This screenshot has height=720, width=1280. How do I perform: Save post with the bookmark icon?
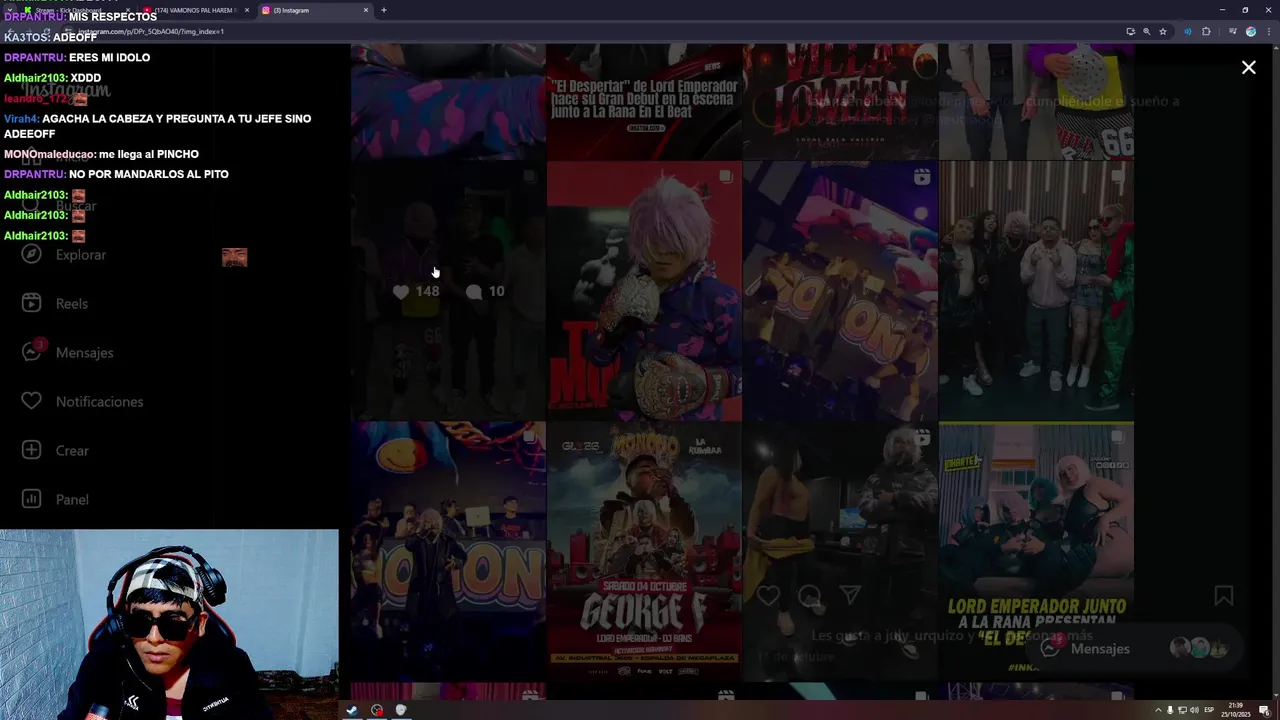coord(1223,596)
